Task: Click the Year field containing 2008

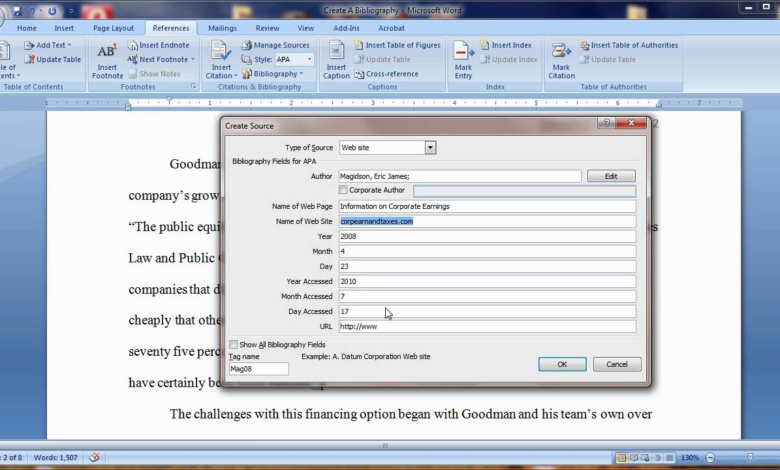Action: pyautogui.click(x=488, y=236)
